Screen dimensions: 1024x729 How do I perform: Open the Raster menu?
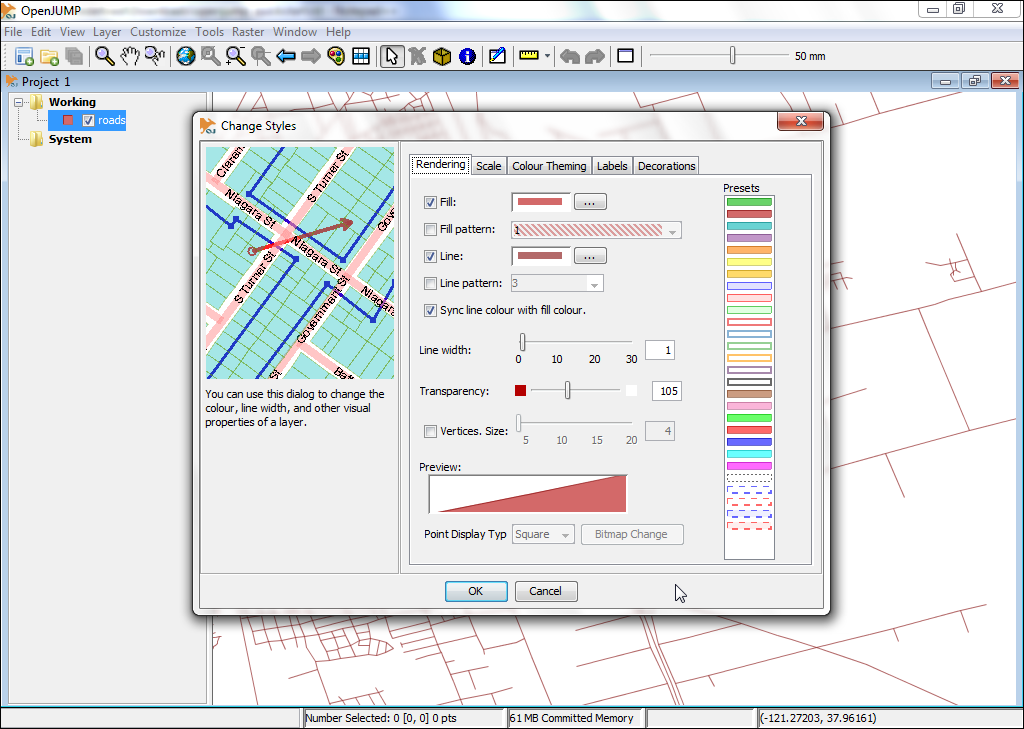click(248, 31)
